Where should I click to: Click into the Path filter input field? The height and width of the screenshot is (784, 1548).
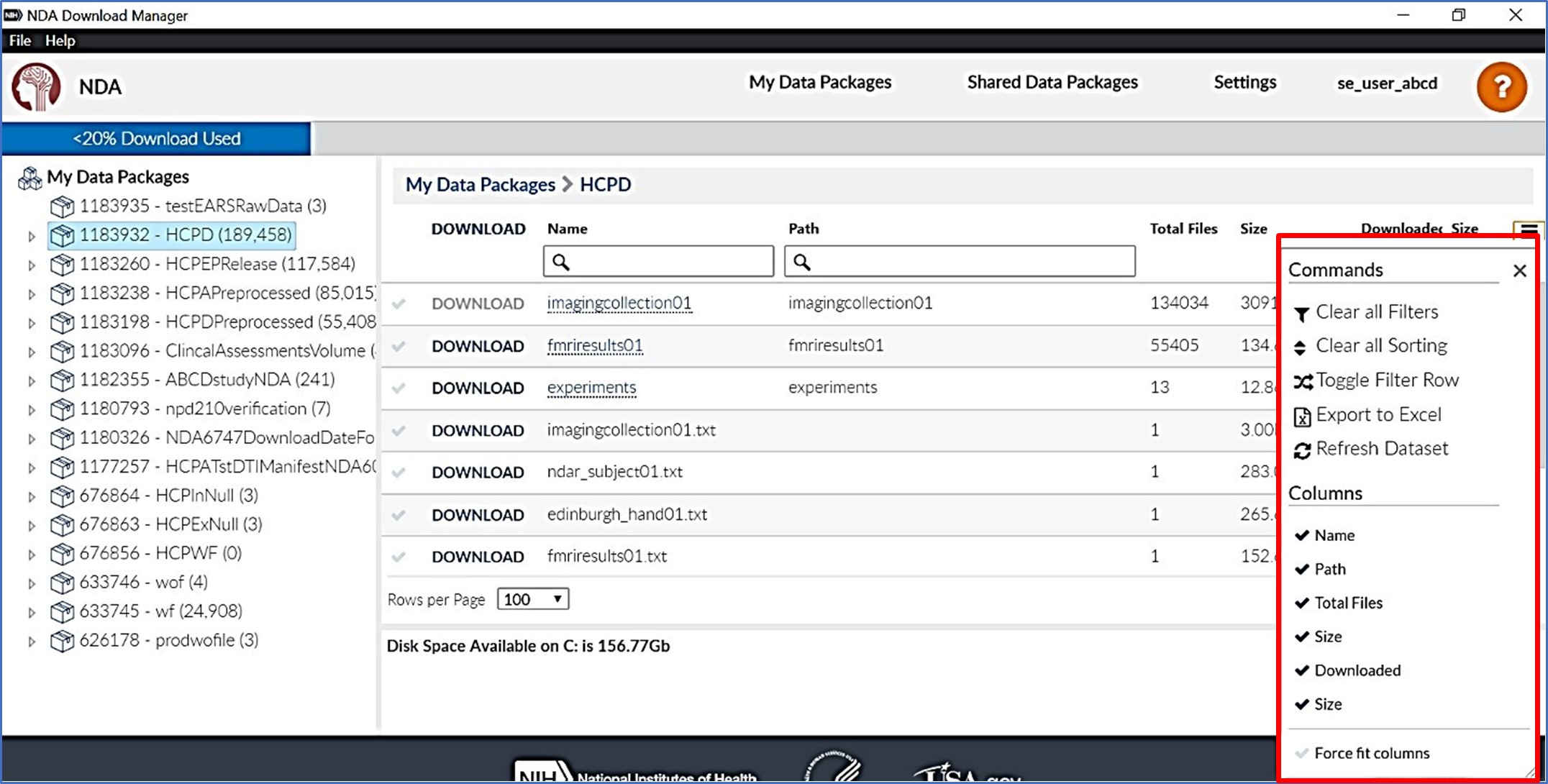(960, 262)
